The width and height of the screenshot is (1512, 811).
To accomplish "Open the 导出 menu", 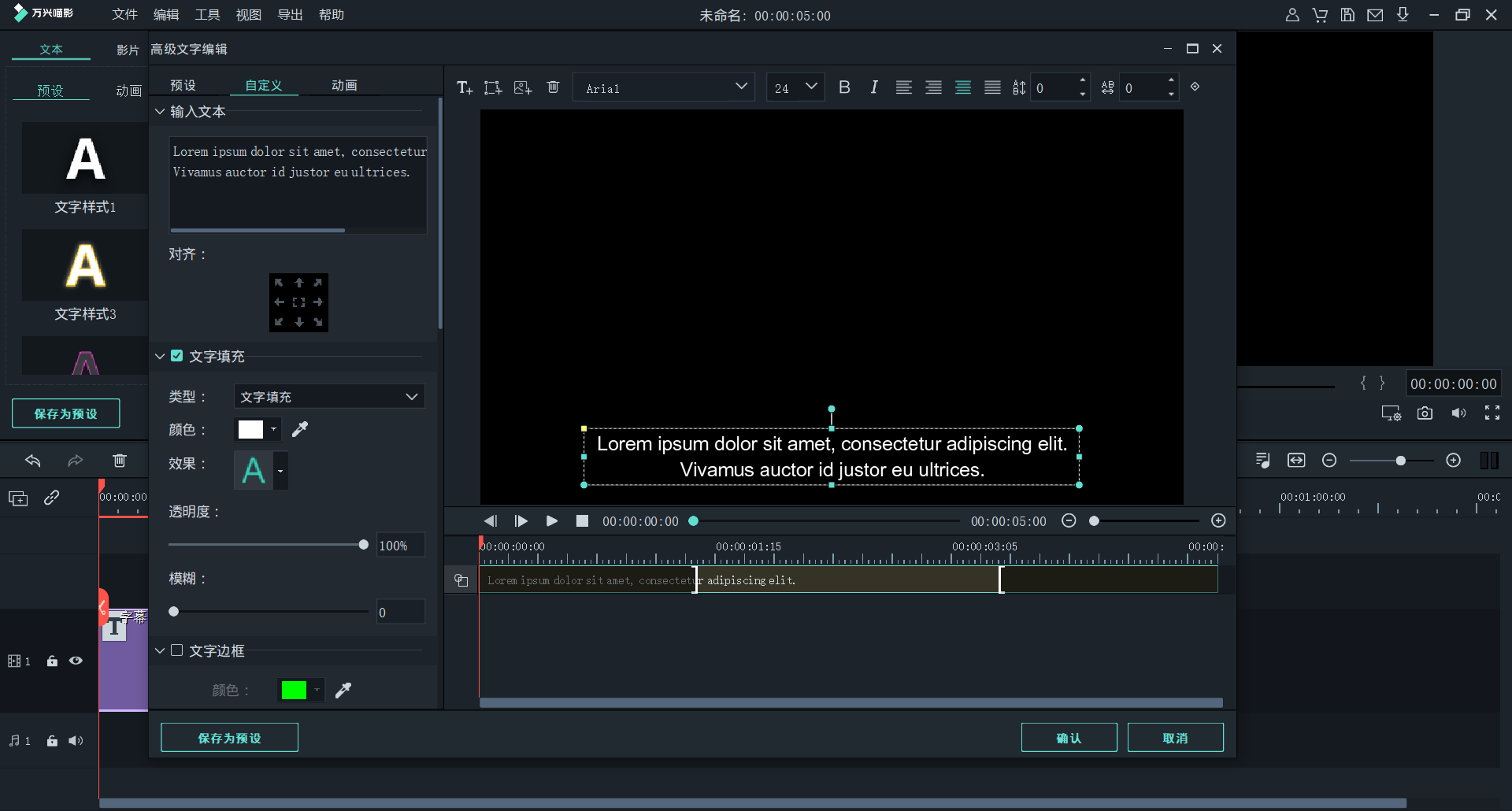I will 290,15.
